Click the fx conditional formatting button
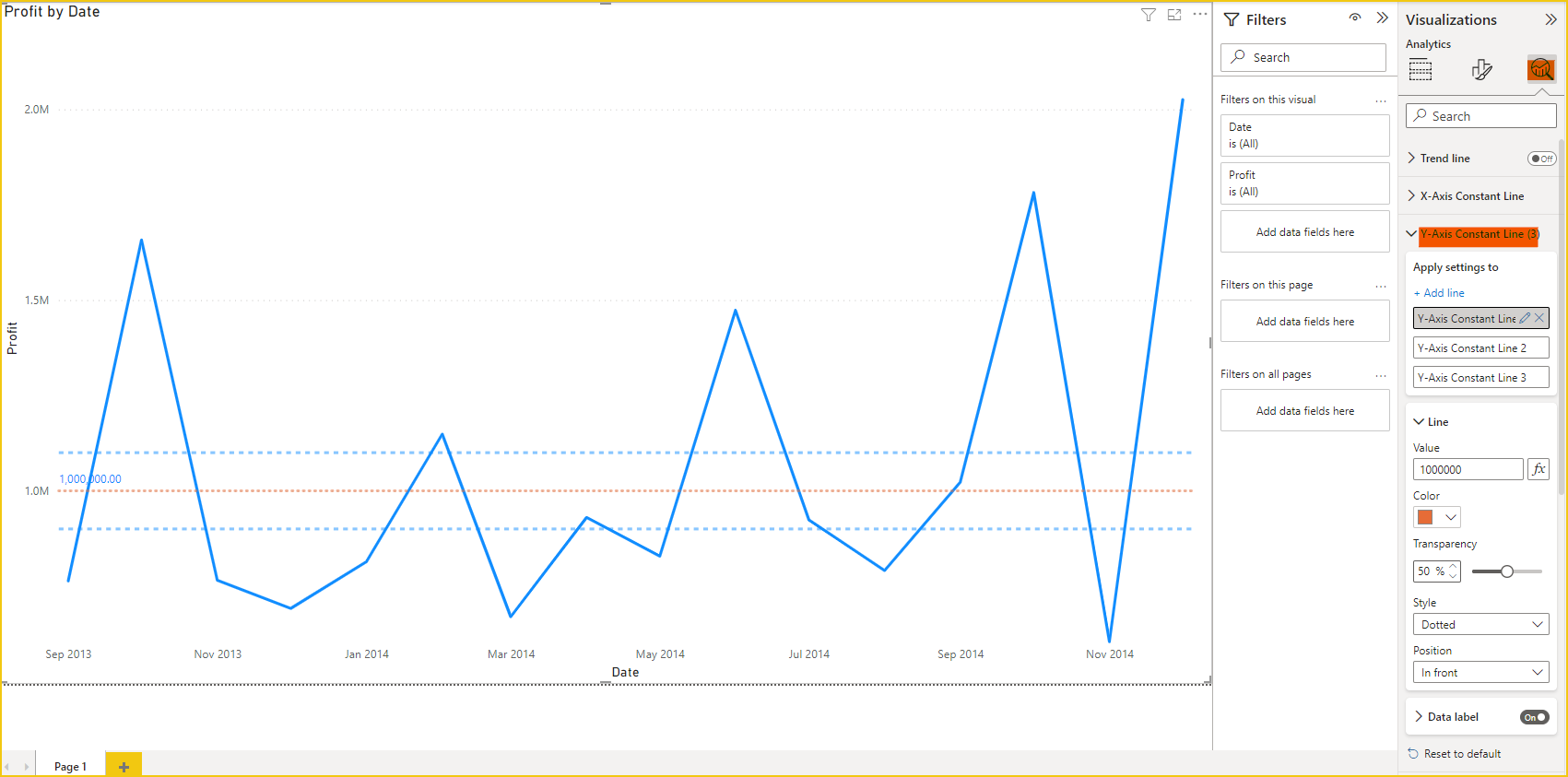The image size is (1568, 777). (1539, 469)
